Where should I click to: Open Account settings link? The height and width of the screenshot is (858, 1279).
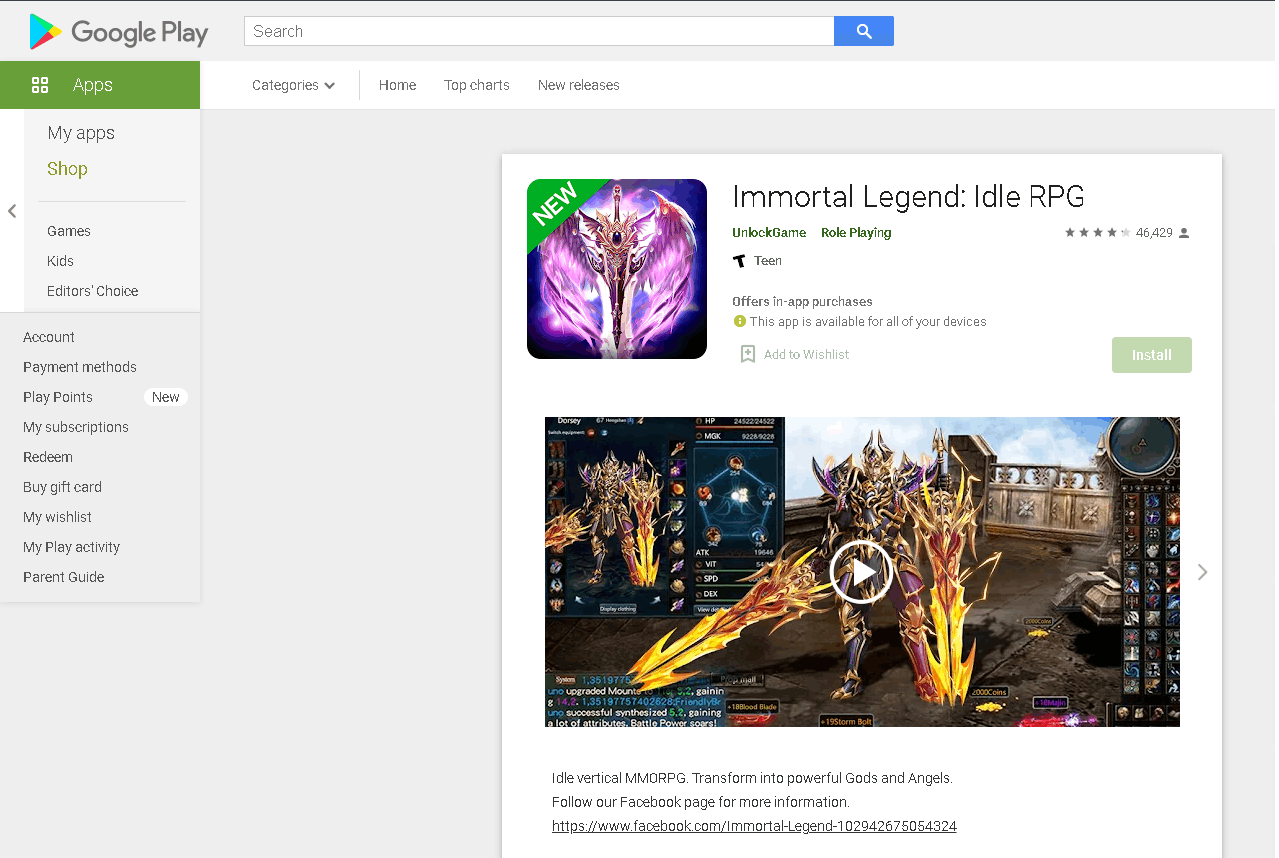49,337
